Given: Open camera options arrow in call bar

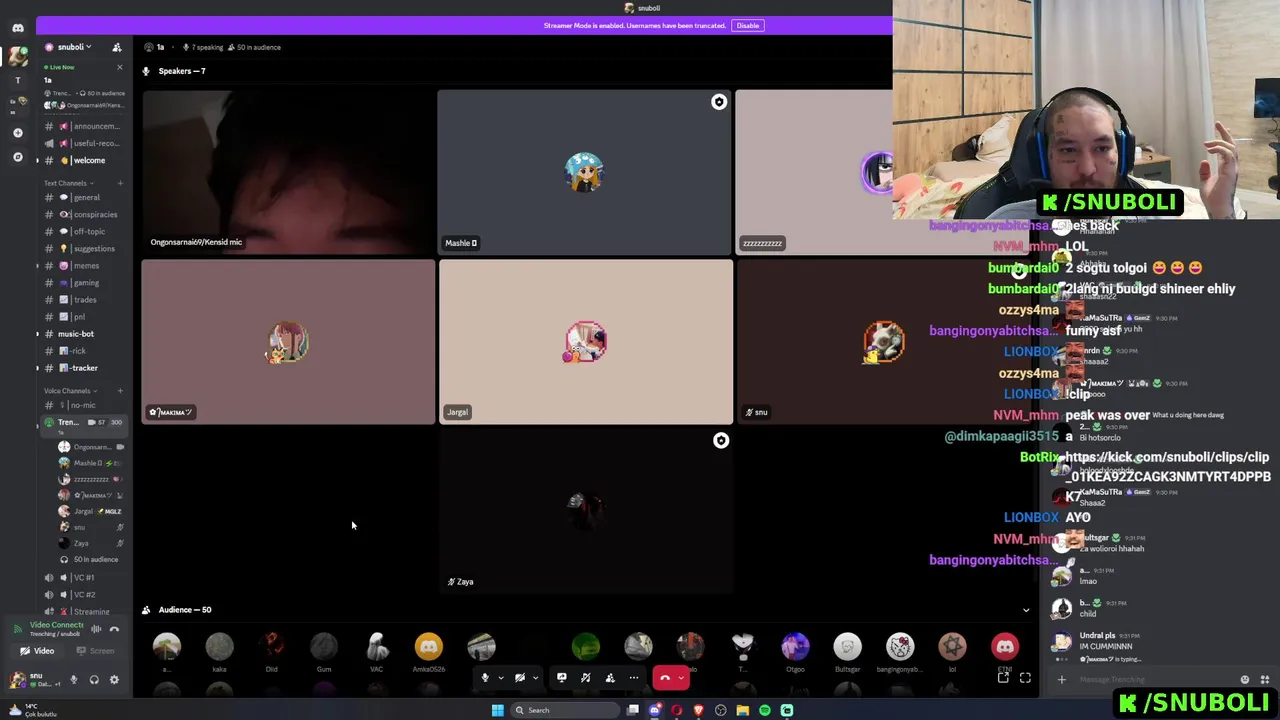Looking at the screenshot, I should [x=535, y=678].
